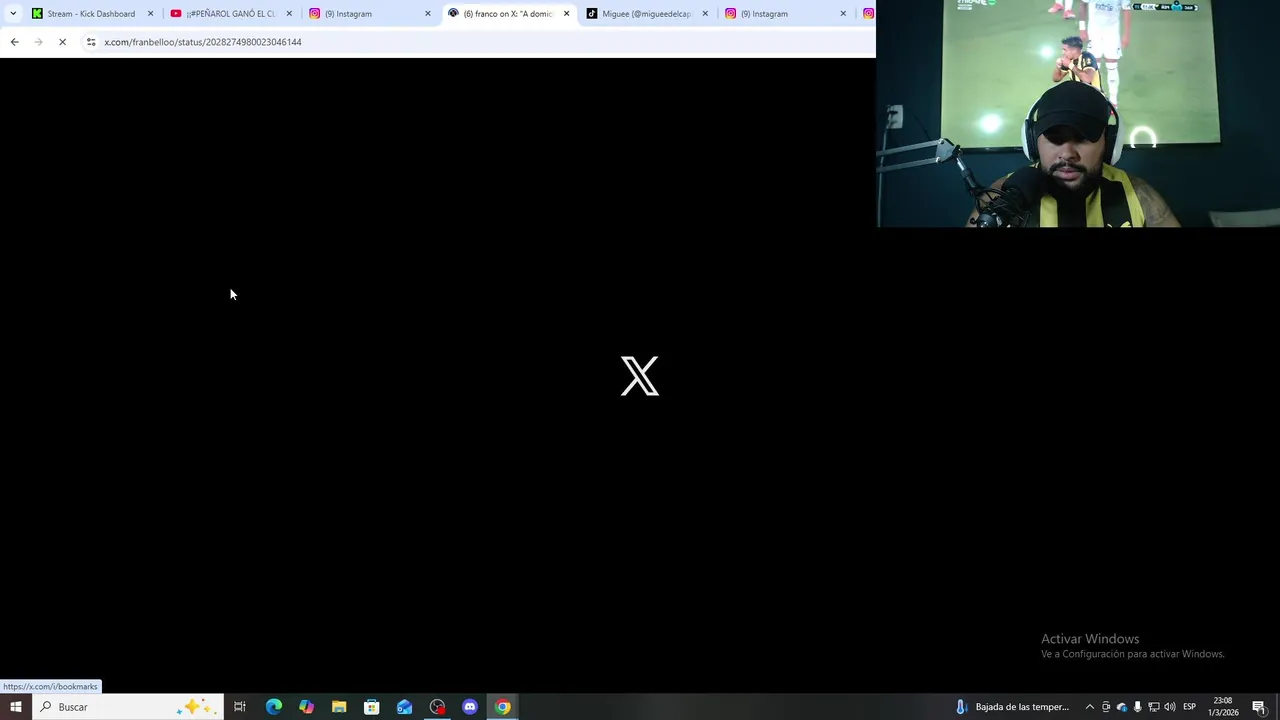
Task: Open the site information icon in address bar
Action: point(91,42)
